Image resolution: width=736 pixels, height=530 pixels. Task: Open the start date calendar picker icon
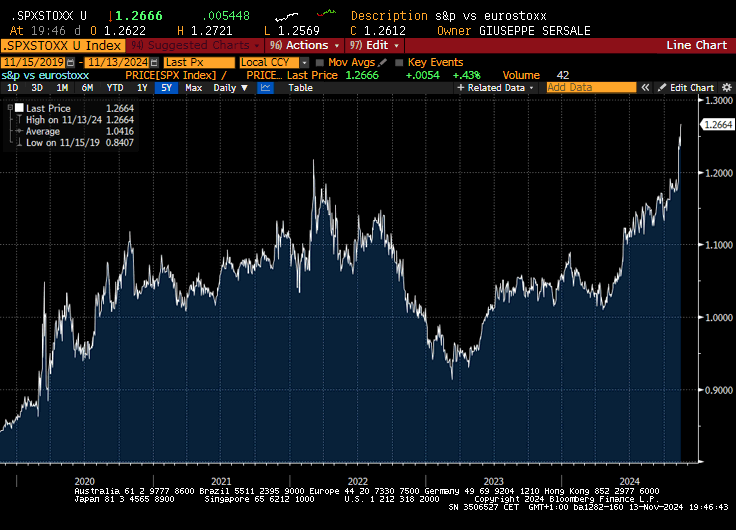70,62
